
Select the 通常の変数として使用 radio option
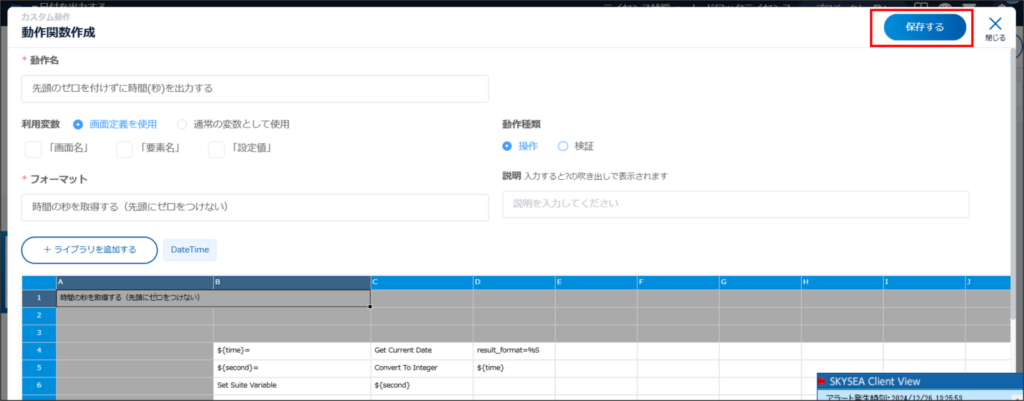tap(182, 124)
